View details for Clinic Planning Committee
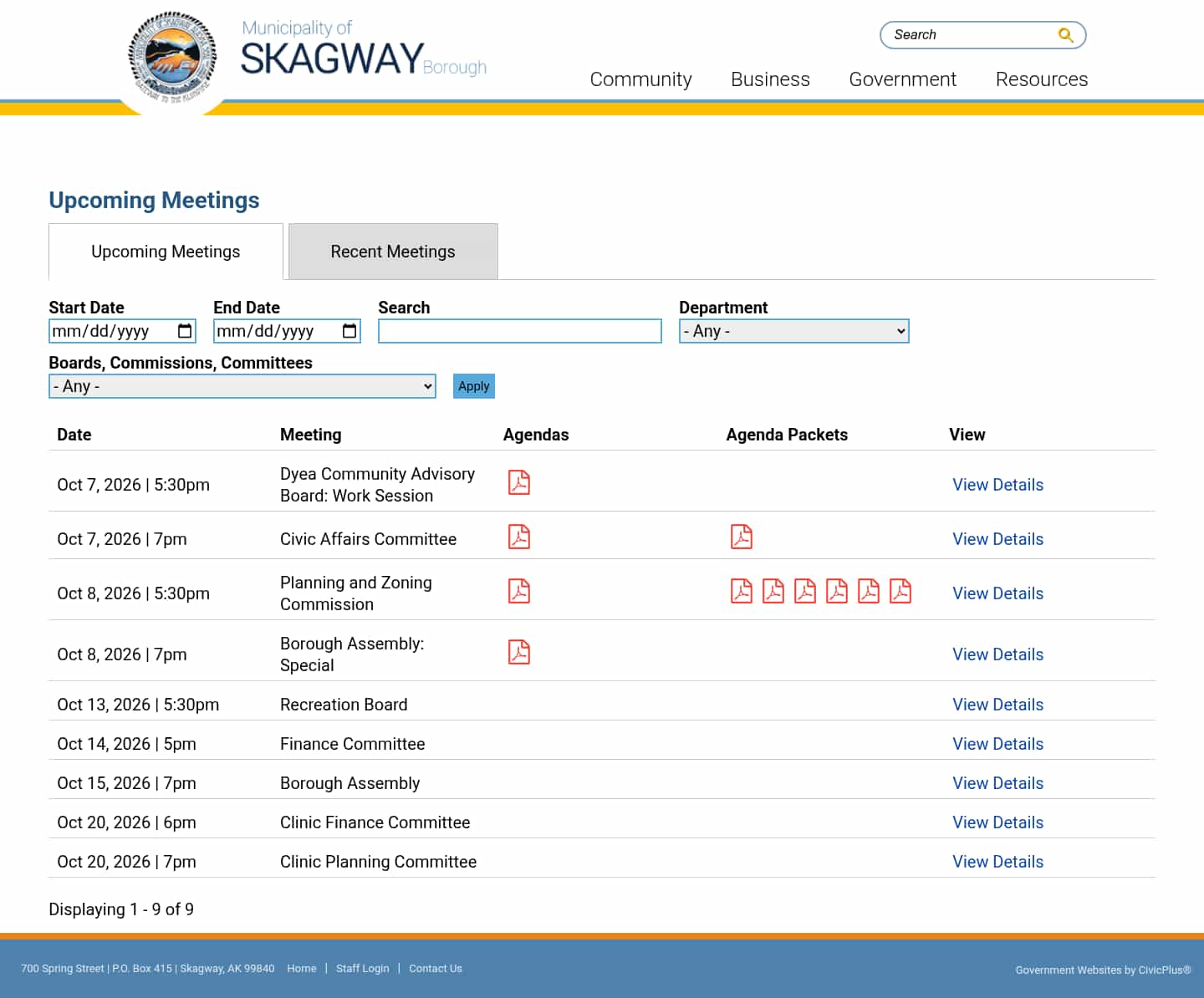1204x998 pixels. [x=997, y=862]
